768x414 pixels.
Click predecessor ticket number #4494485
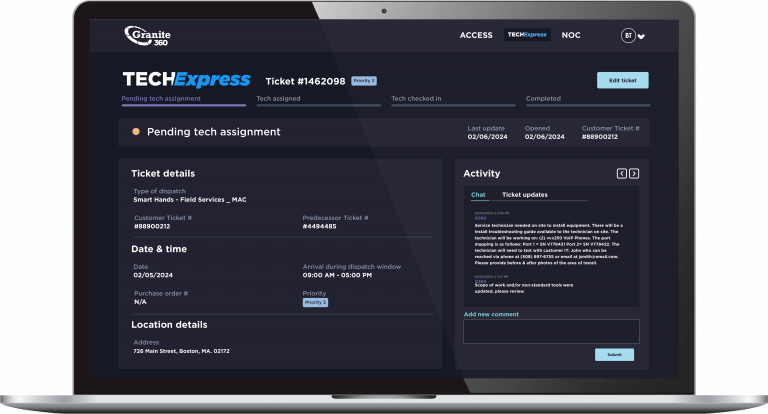(319, 226)
